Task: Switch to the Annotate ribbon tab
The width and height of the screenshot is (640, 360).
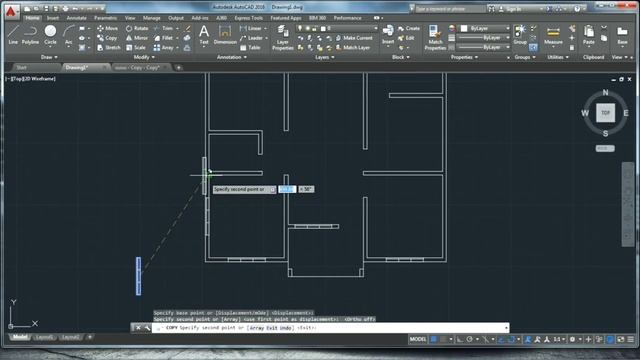Action: pos(76,18)
